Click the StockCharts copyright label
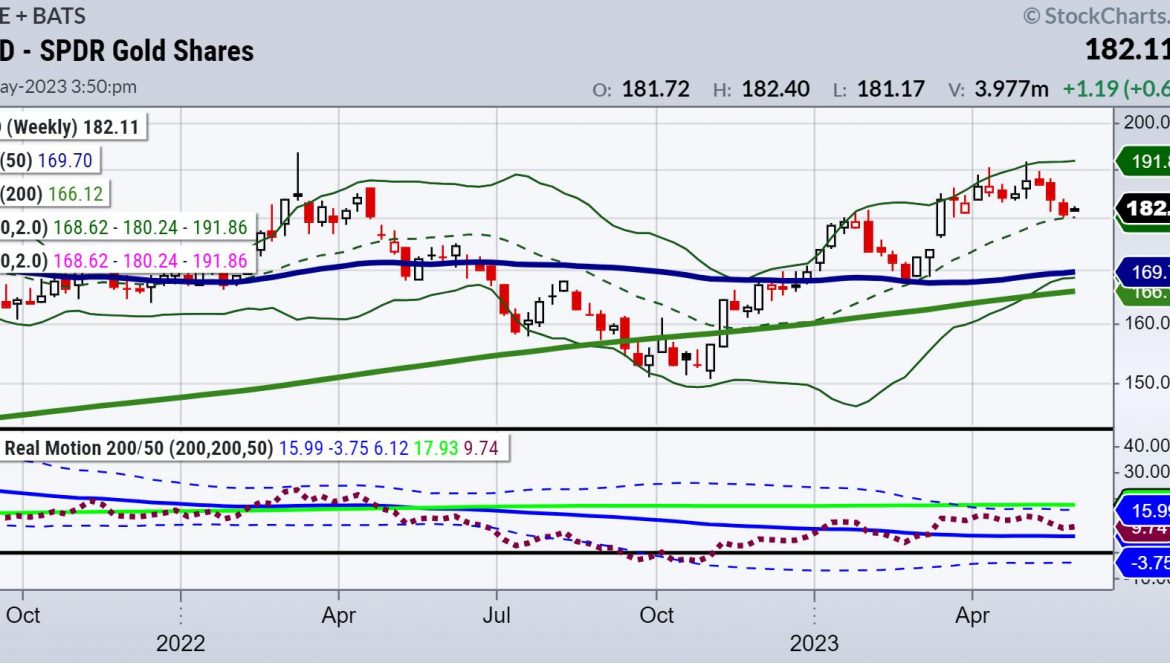 click(1096, 16)
